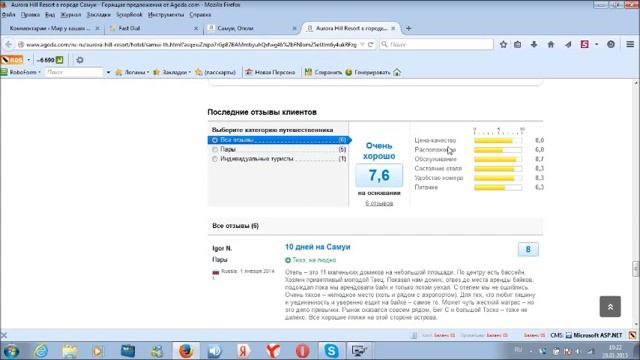Close the bottom status bar with X
Image resolution: width=640 pixels, height=360 pixels.
[4, 336]
